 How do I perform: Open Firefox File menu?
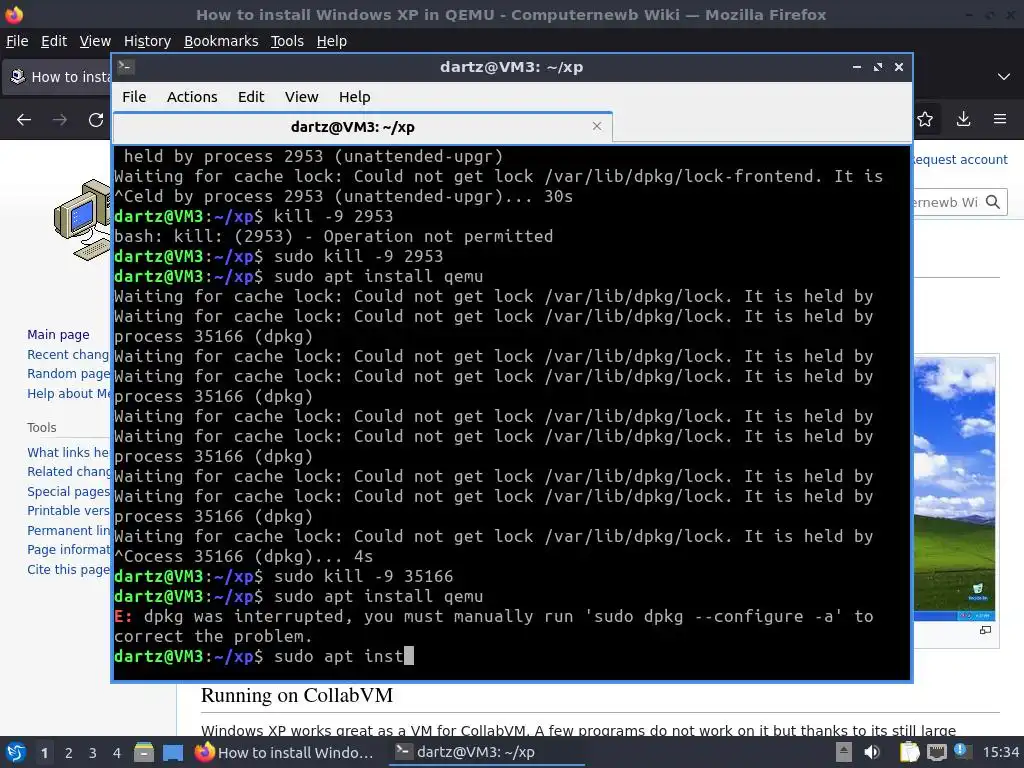pos(17,41)
